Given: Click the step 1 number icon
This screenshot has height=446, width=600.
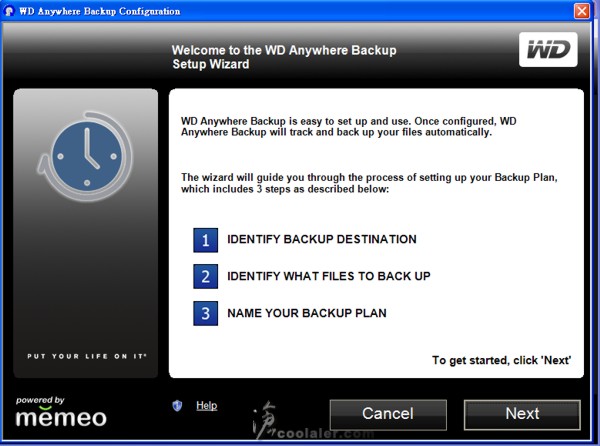Looking at the screenshot, I should click(x=205, y=240).
